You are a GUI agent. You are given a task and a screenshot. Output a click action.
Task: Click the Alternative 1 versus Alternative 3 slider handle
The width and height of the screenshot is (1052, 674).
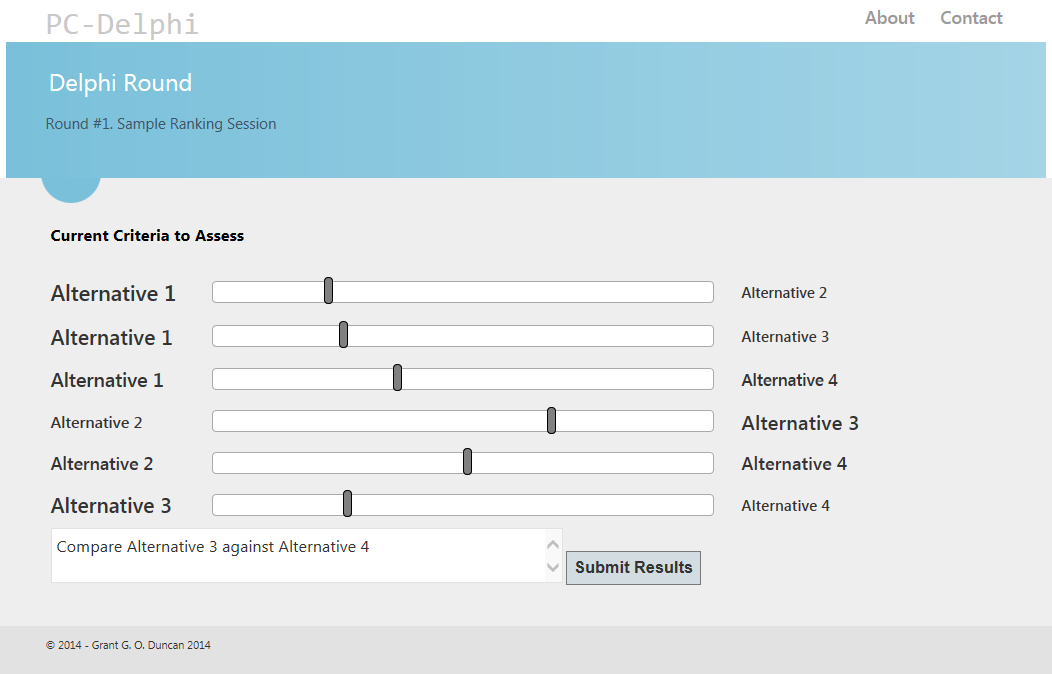344,334
